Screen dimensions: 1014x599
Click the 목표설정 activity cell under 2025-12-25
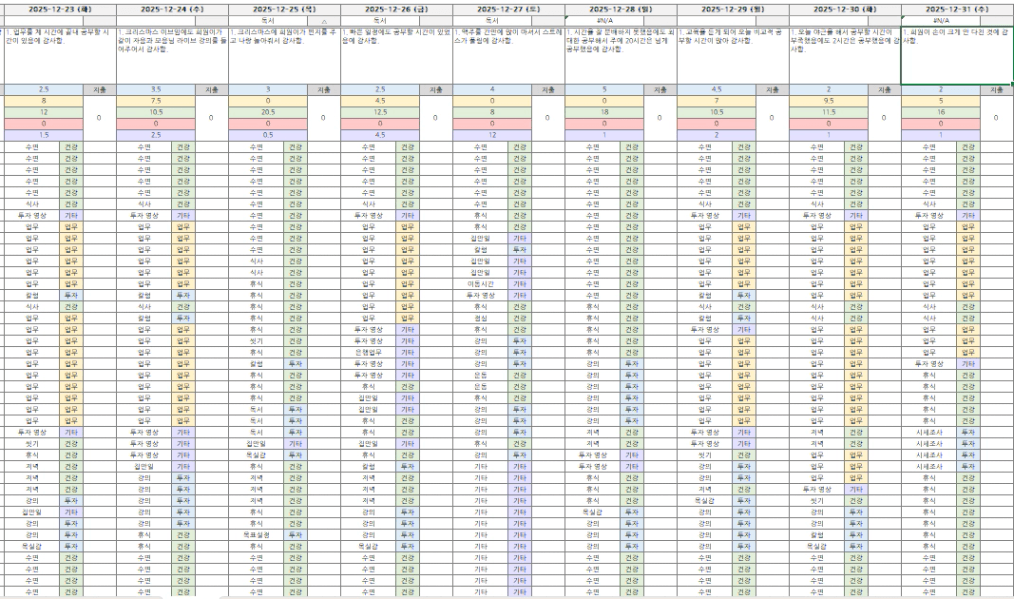click(x=256, y=535)
